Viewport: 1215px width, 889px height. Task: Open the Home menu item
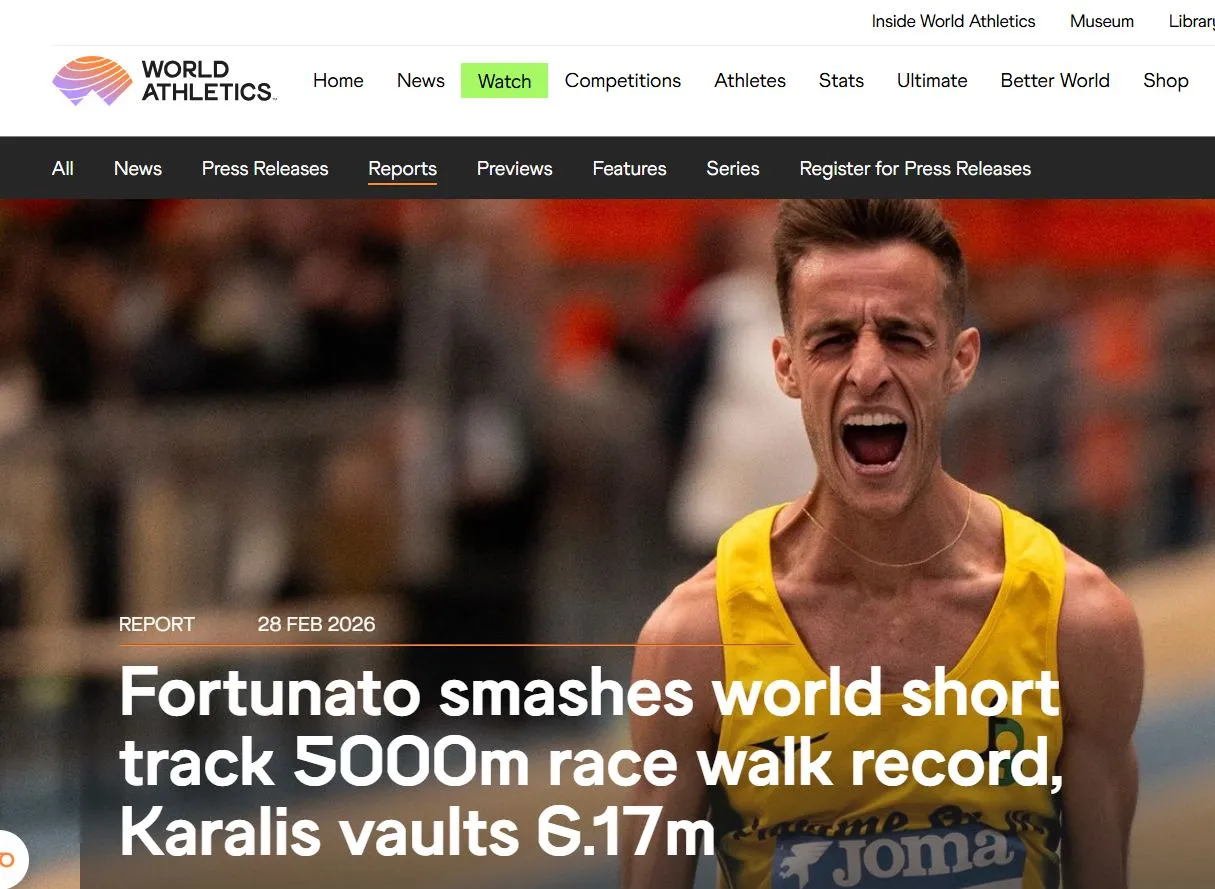tap(338, 81)
